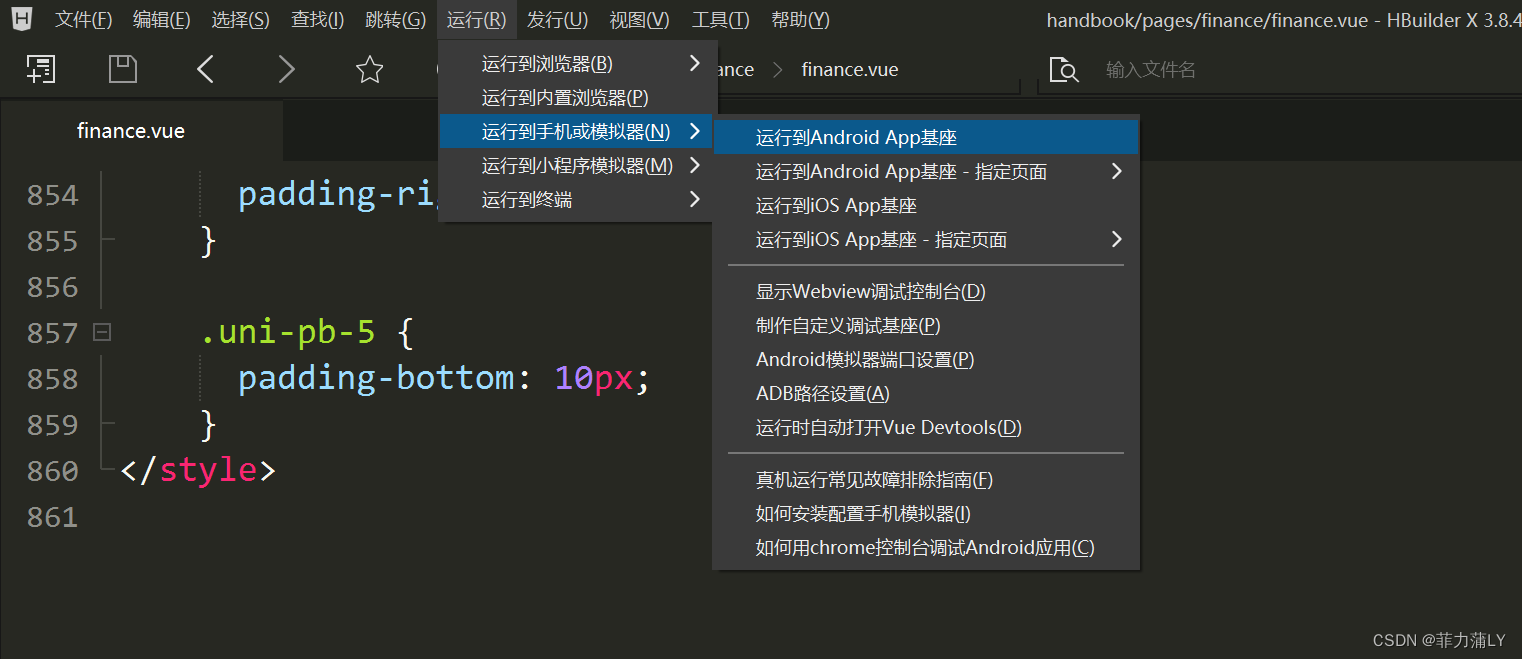
Task: Open the 工具(T) menu
Action: (x=721, y=19)
